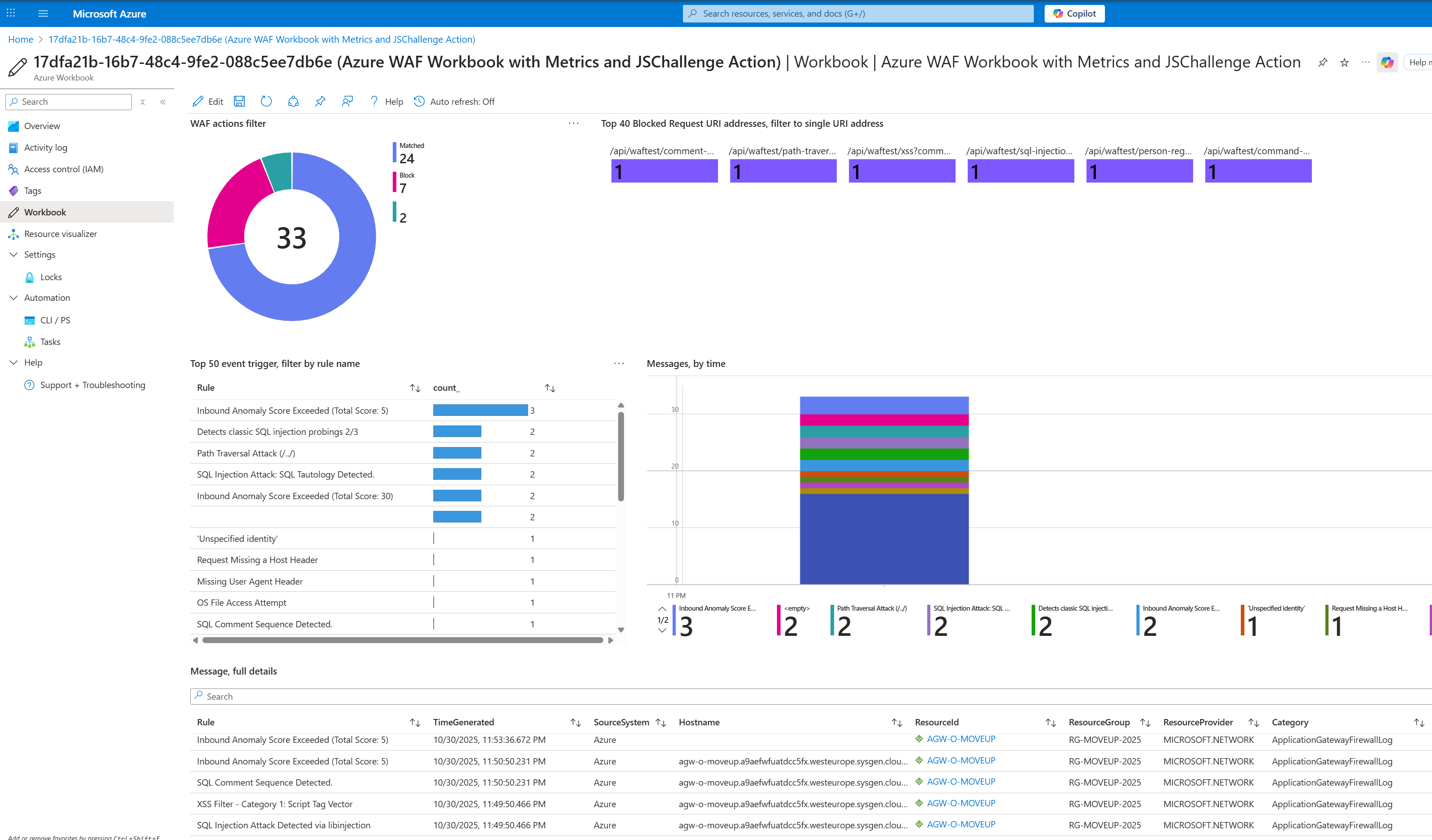Open Activity log from the sidebar

pos(45,147)
